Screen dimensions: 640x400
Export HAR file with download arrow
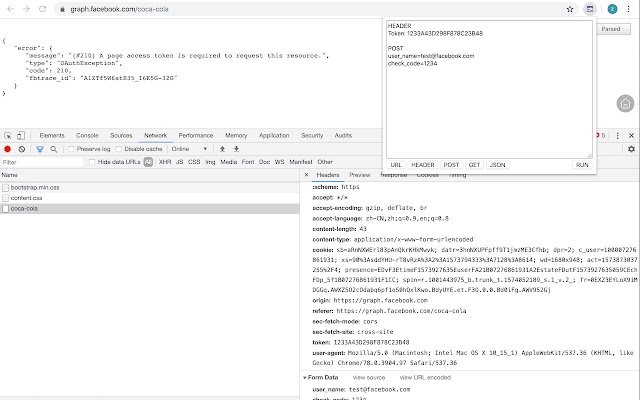click(236, 149)
